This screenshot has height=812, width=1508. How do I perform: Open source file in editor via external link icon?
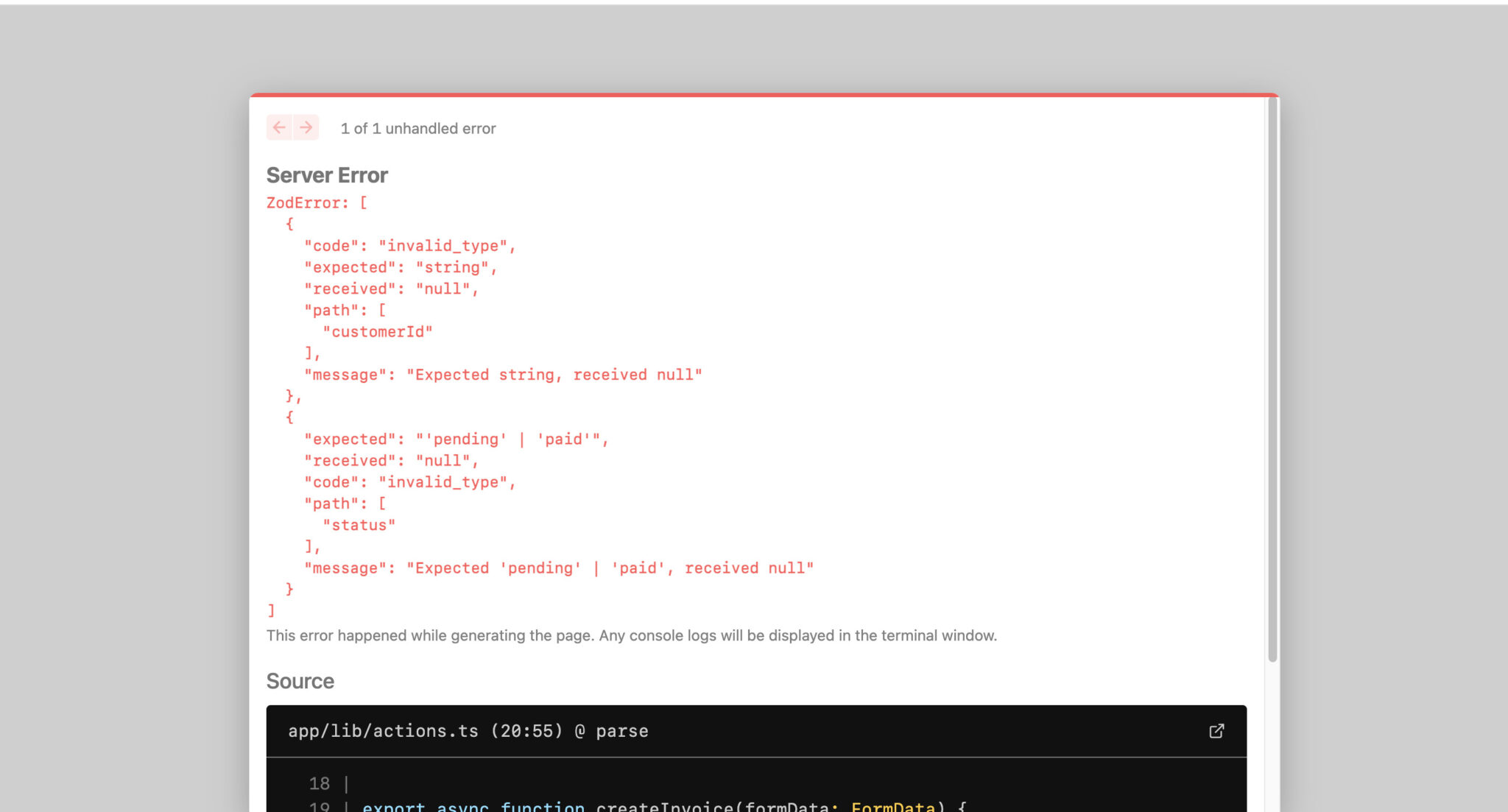[x=1217, y=731]
